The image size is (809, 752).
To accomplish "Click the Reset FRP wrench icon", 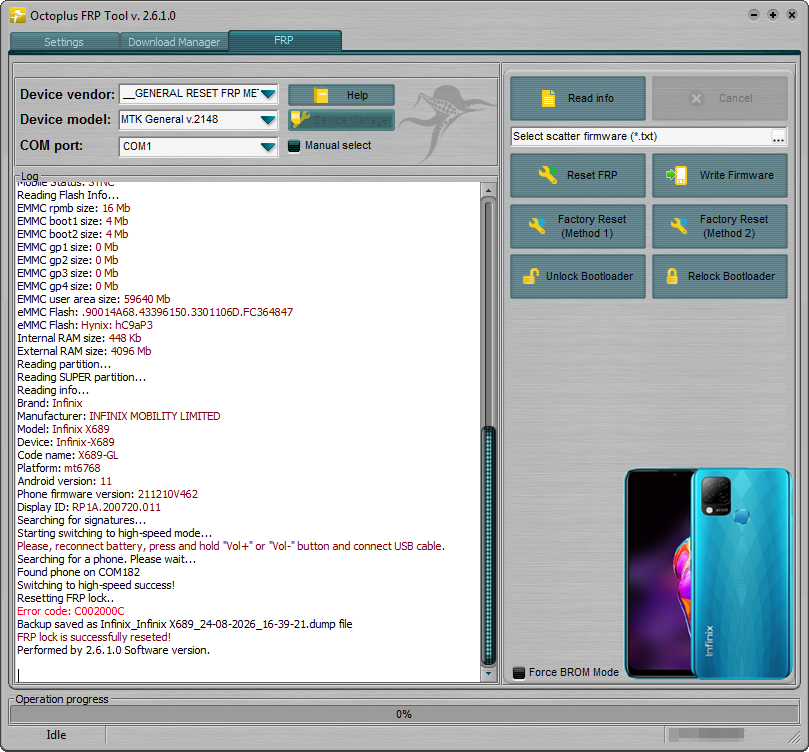I will [547, 175].
